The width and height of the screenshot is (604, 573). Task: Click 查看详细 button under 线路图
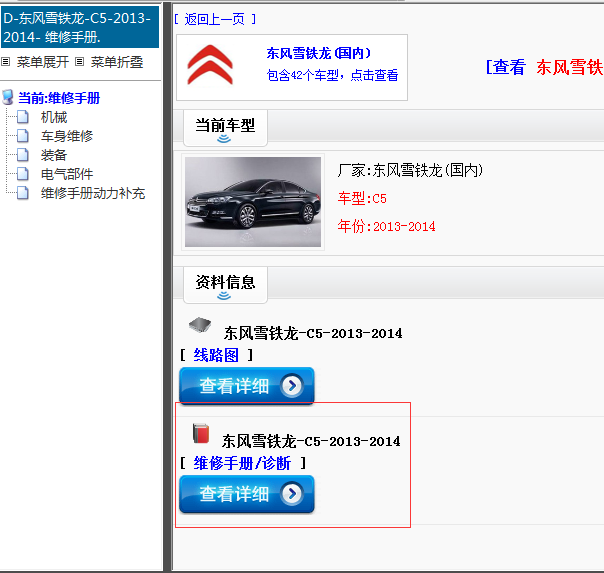pos(247,385)
